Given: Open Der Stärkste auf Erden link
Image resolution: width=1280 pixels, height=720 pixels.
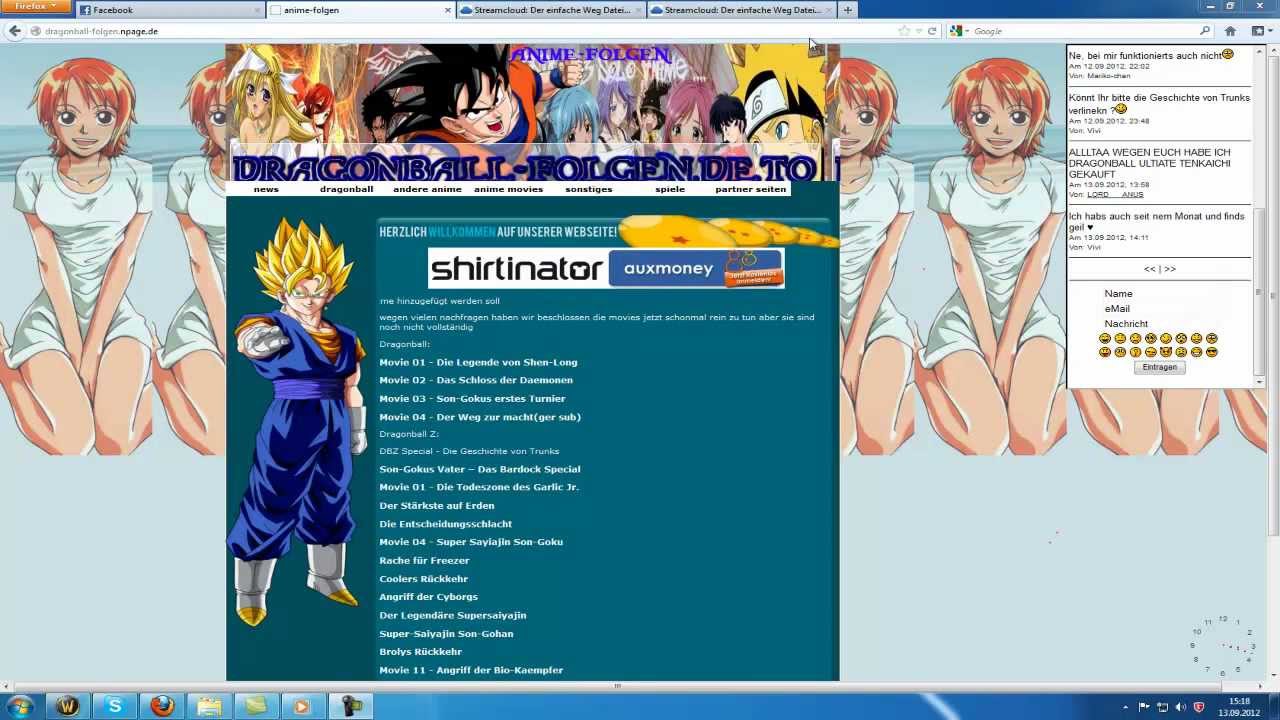Looking at the screenshot, I should click(436, 506).
